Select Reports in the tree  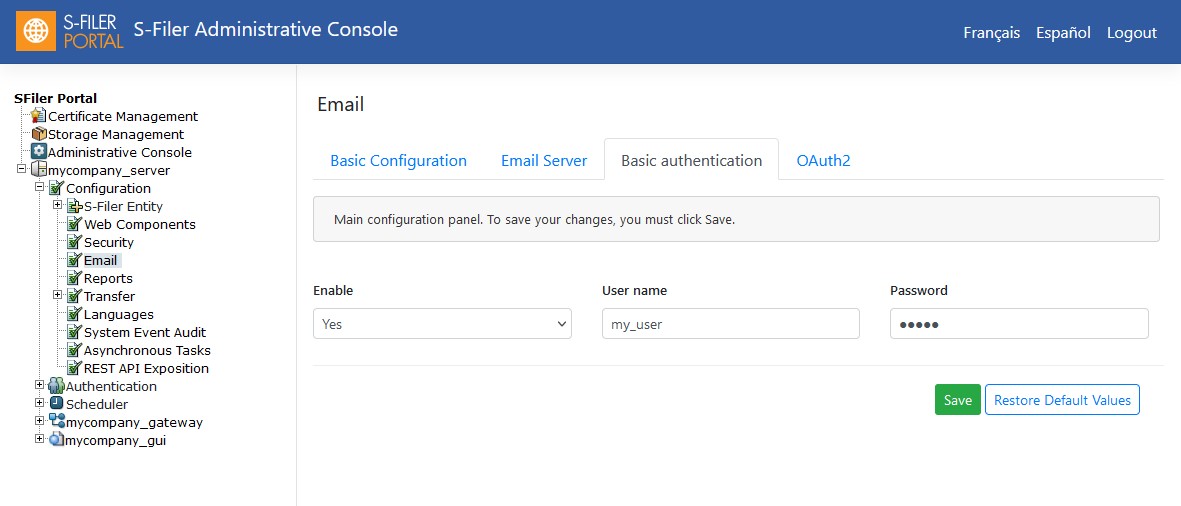click(108, 279)
